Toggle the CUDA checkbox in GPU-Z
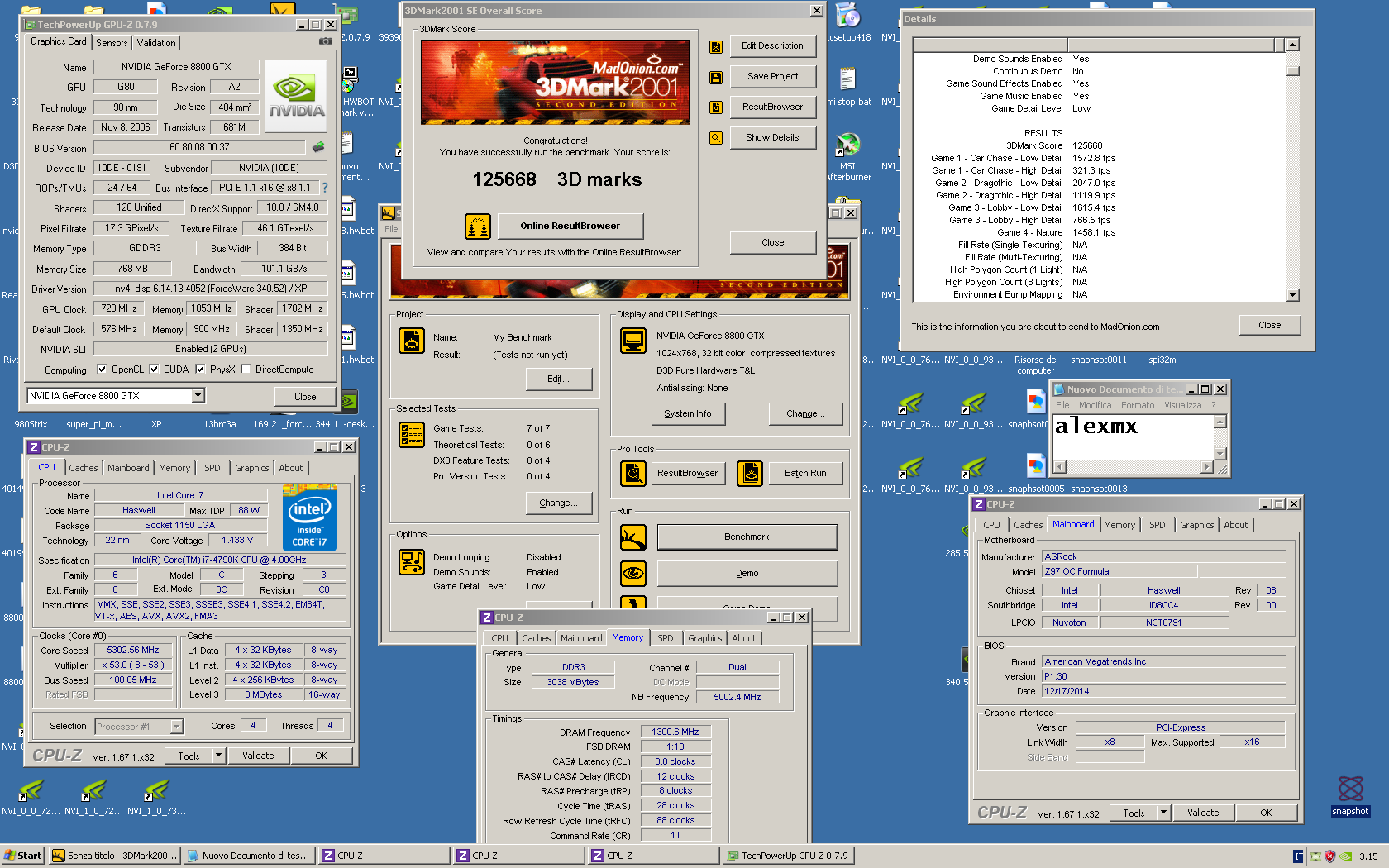Image resolution: width=1389 pixels, height=868 pixels. 154,370
